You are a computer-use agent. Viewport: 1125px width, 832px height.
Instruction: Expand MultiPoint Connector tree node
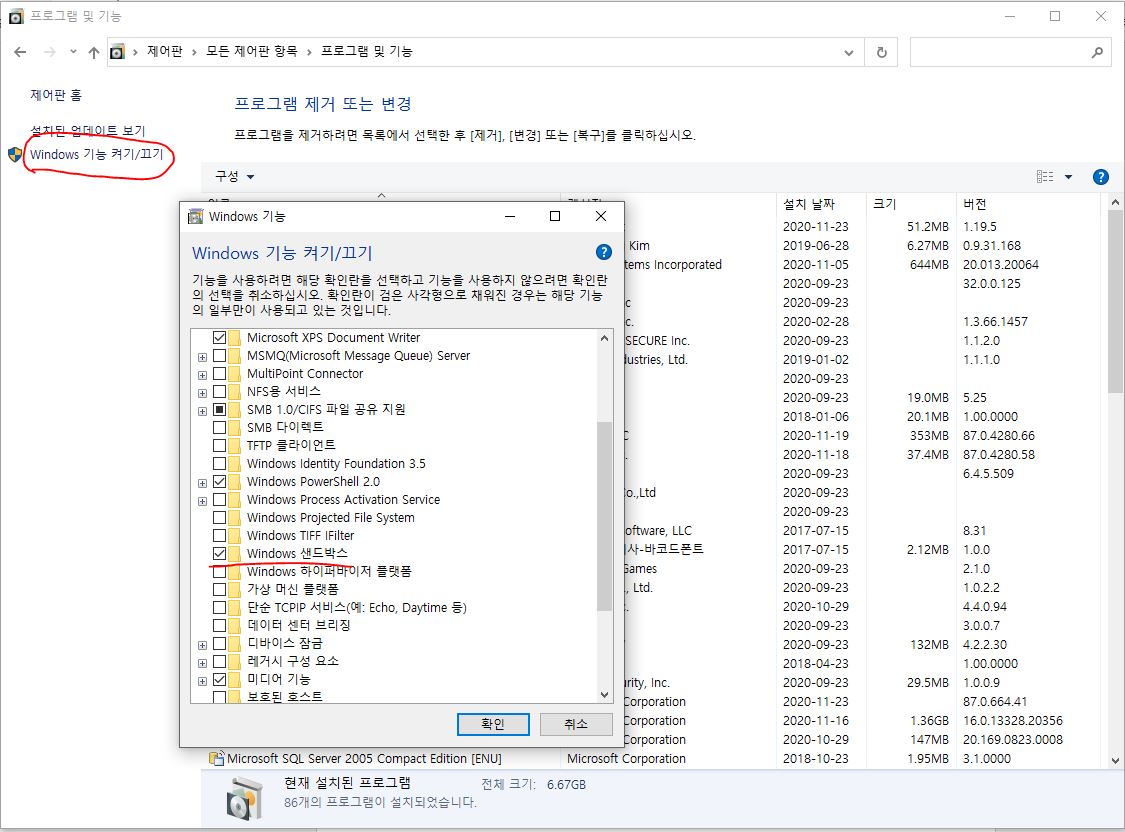202,374
